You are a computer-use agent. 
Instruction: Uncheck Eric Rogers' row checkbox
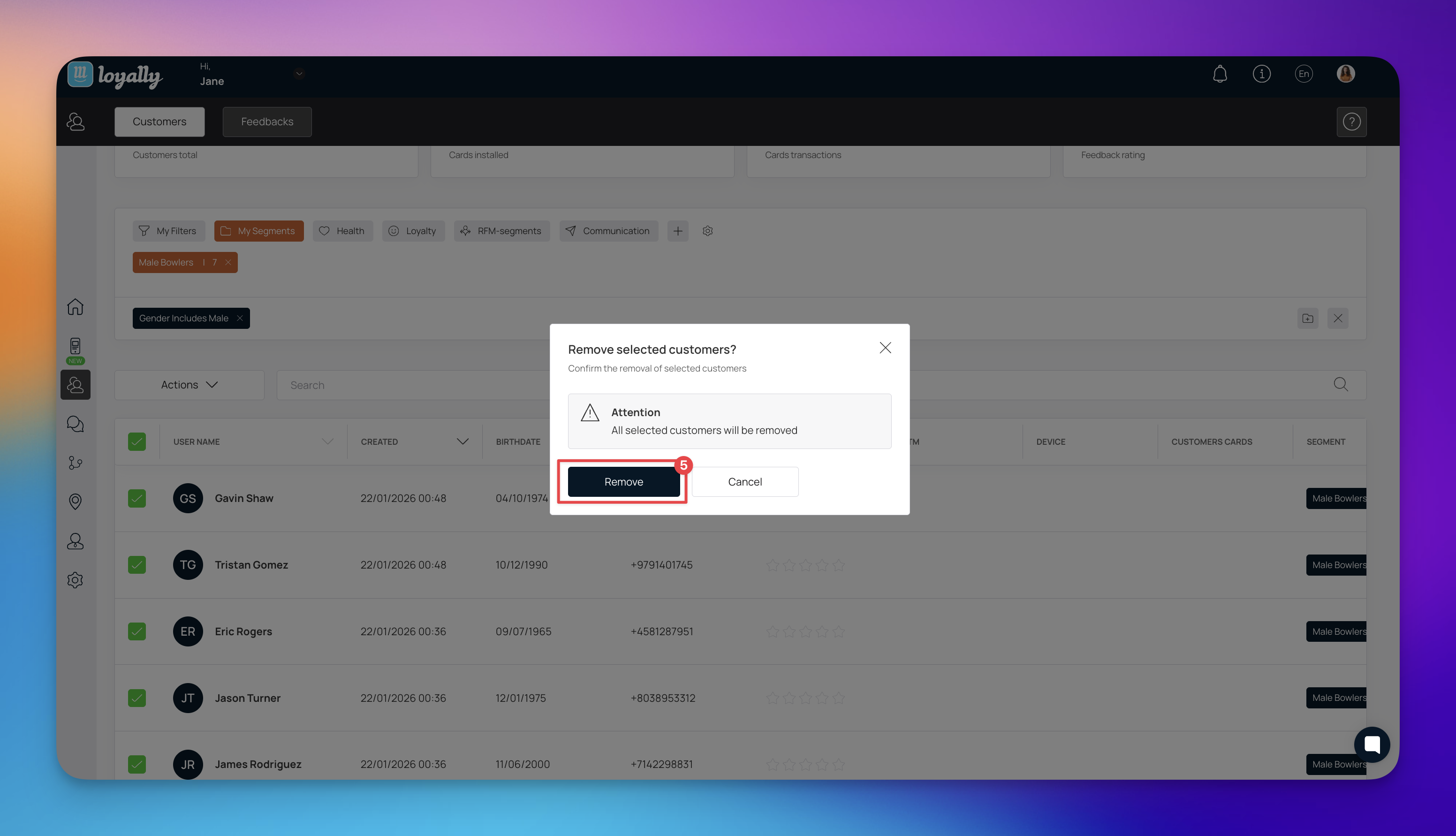pyautogui.click(x=136, y=631)
